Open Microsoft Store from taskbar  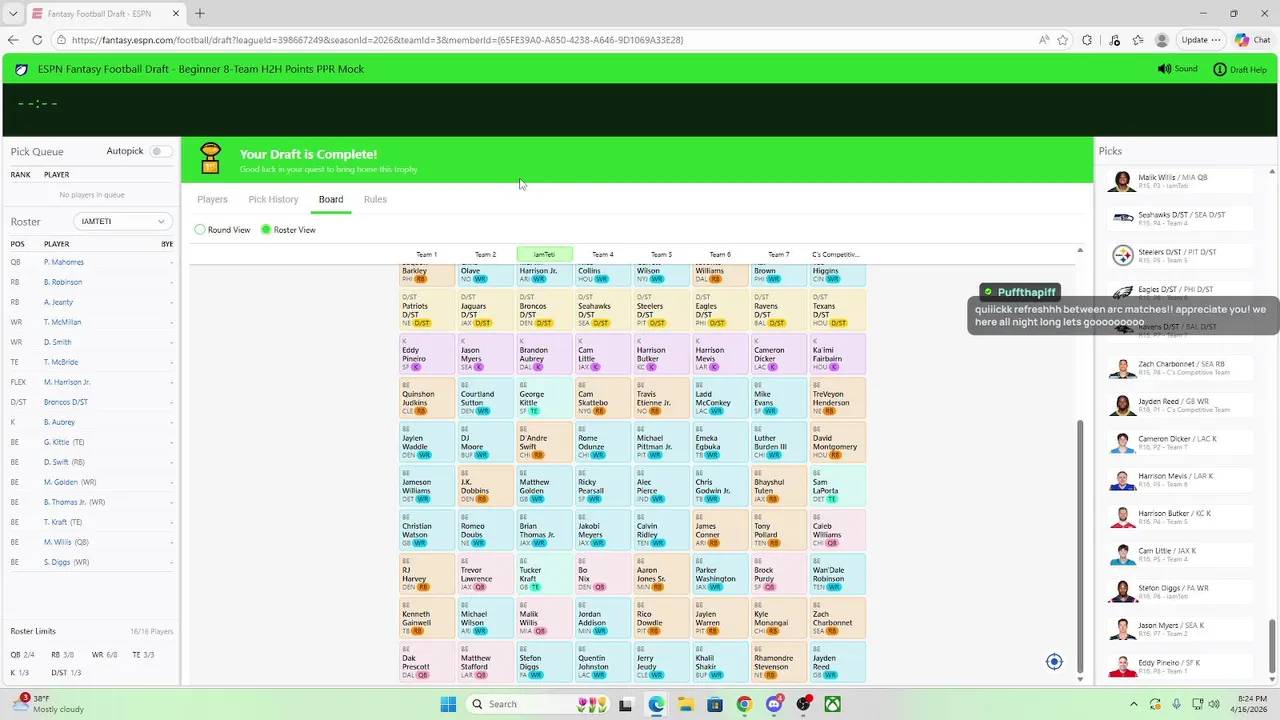click(714, 704)
